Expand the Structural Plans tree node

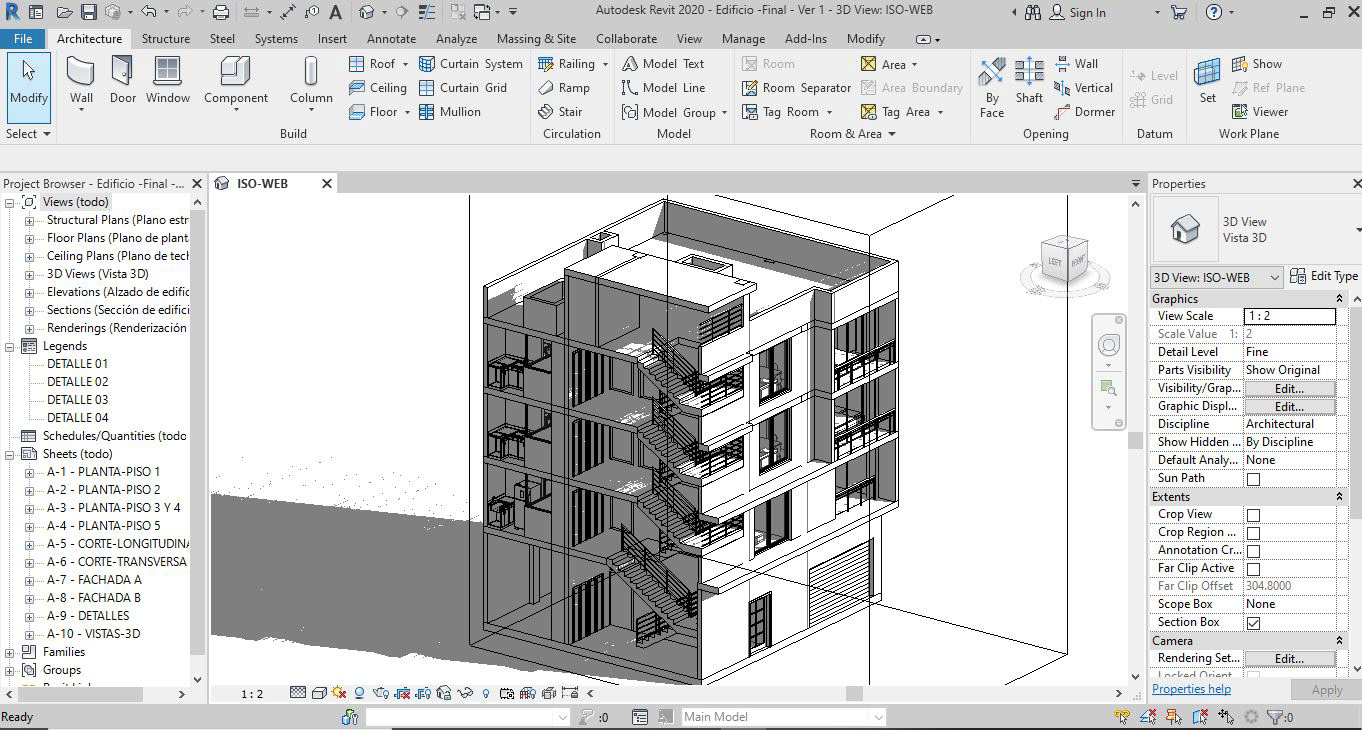[29, 220]
